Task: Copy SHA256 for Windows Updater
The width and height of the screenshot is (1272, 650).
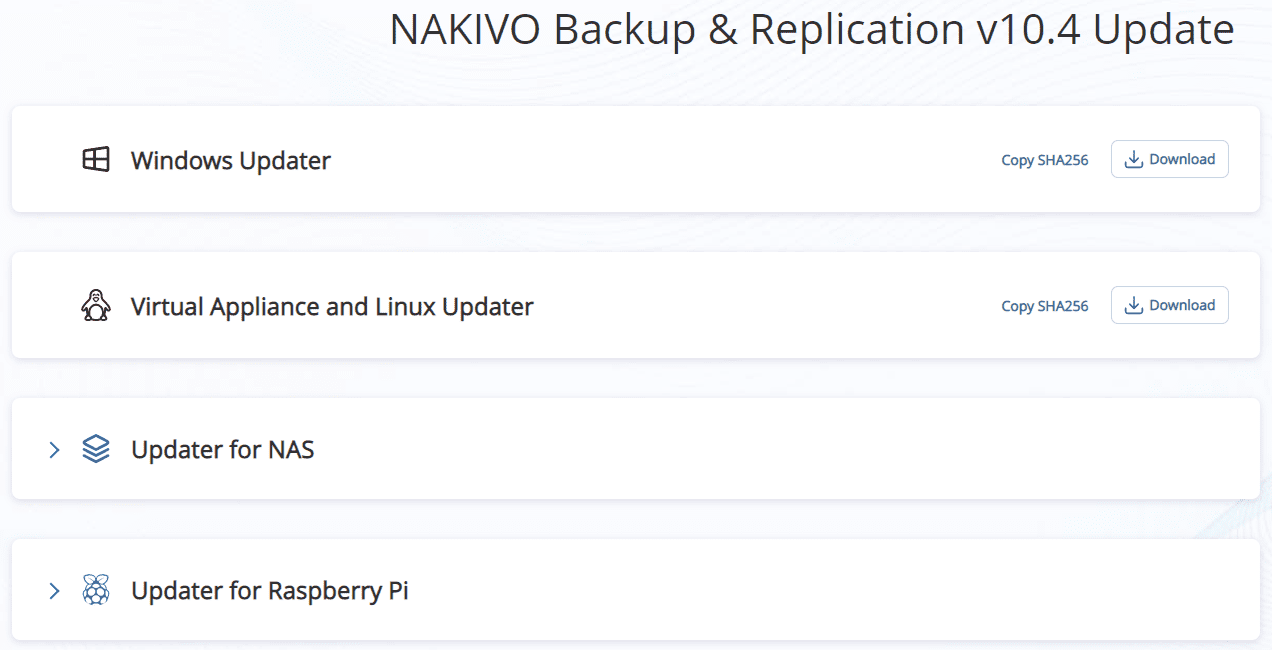Action: pyautogui.click(x=1044, y=160)
